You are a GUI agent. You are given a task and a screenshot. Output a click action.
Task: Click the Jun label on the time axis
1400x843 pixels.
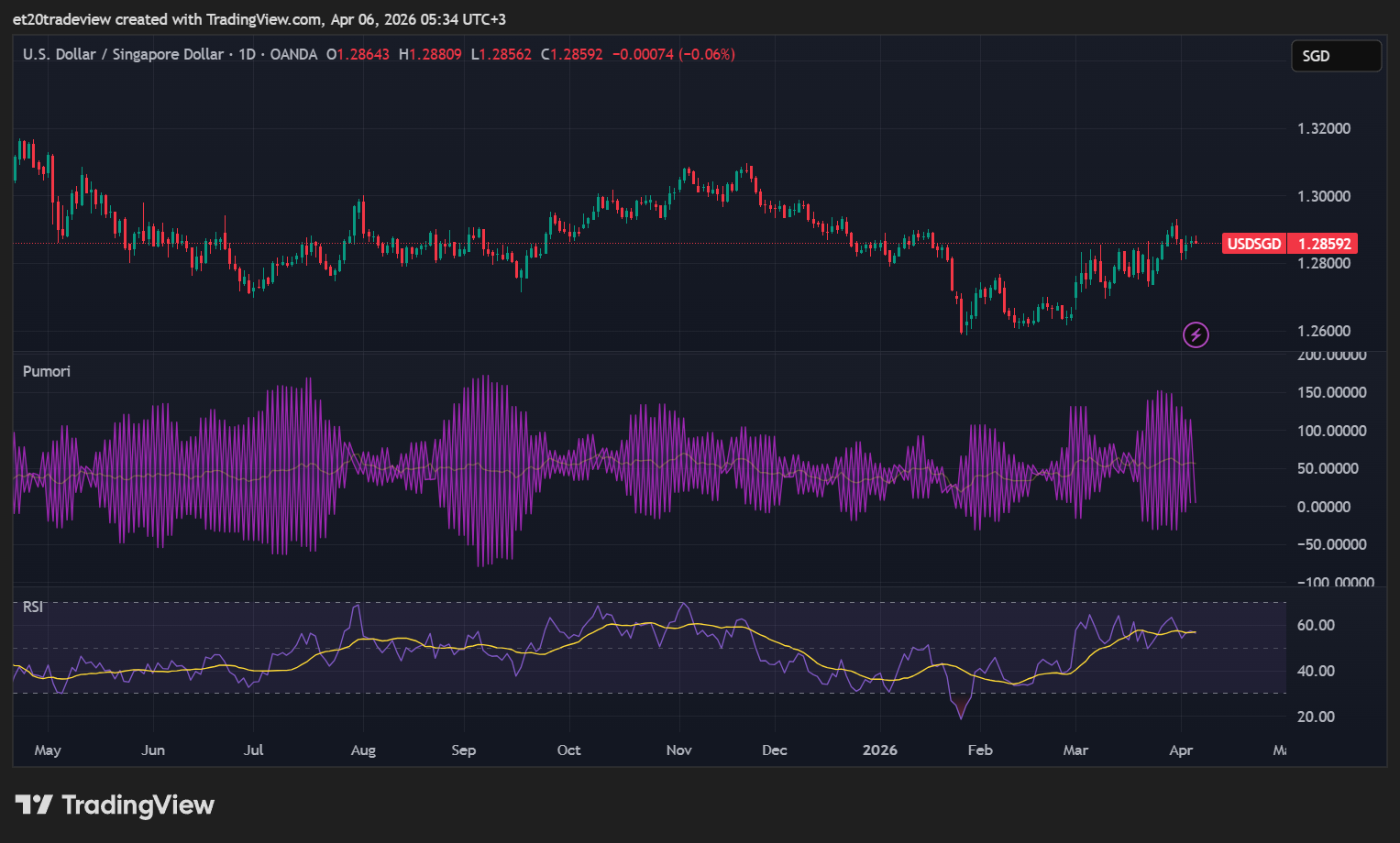pos(153,750)
